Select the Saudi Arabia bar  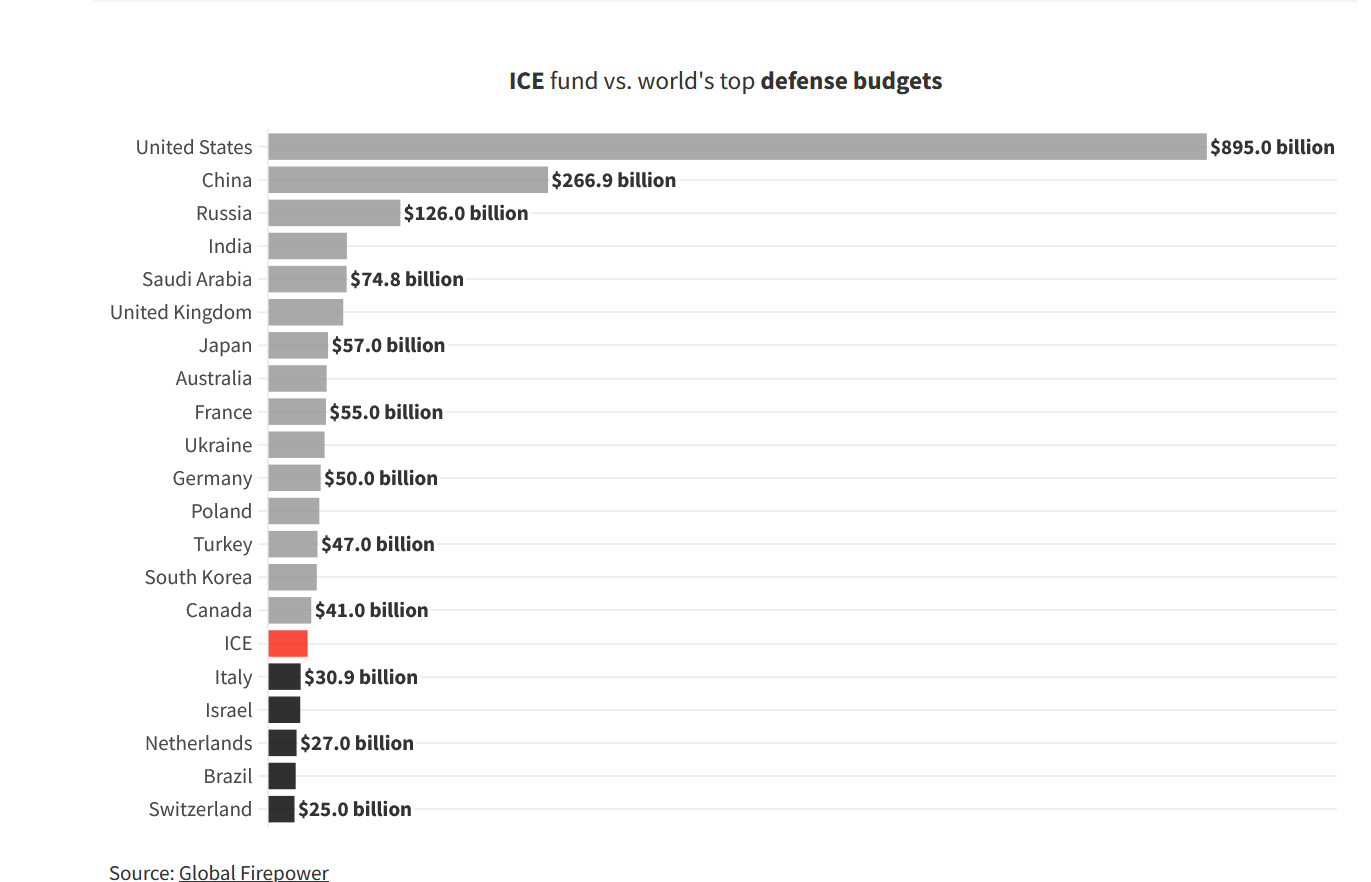pos(308,279)
